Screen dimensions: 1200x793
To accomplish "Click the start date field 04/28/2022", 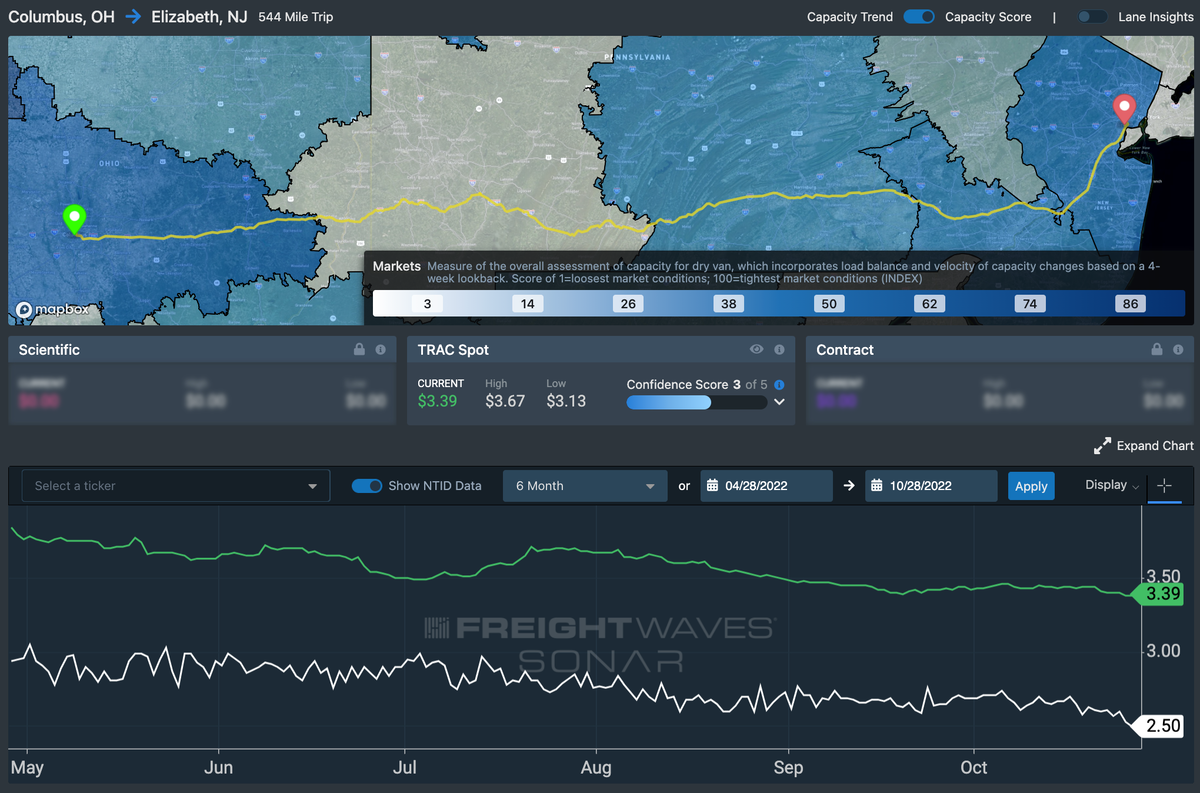I will (767, 486).
